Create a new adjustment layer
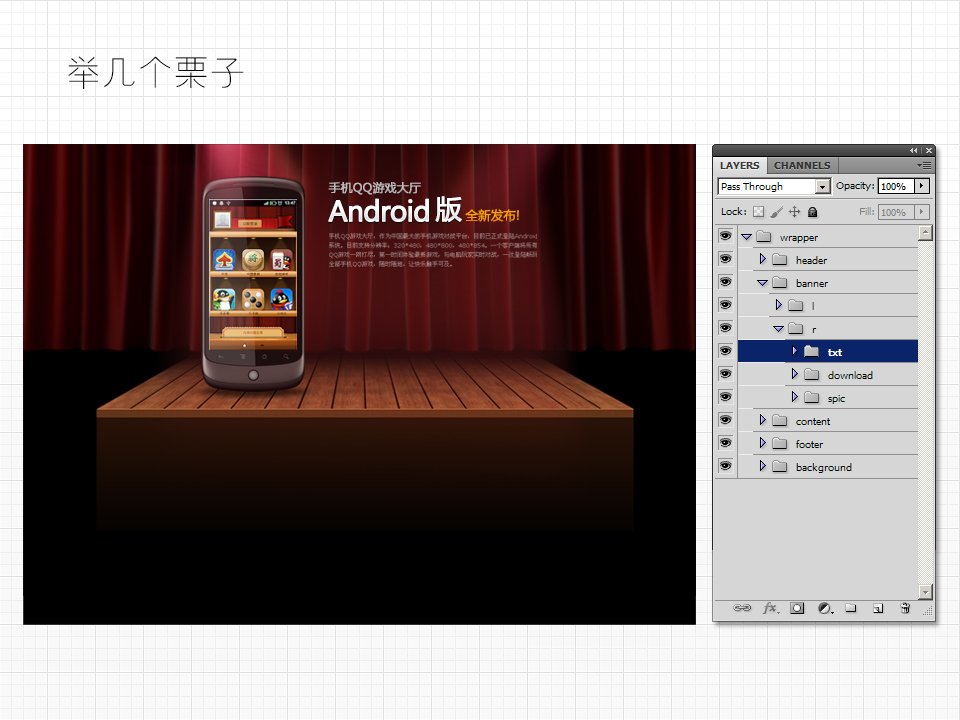 (x=824, y=608)
